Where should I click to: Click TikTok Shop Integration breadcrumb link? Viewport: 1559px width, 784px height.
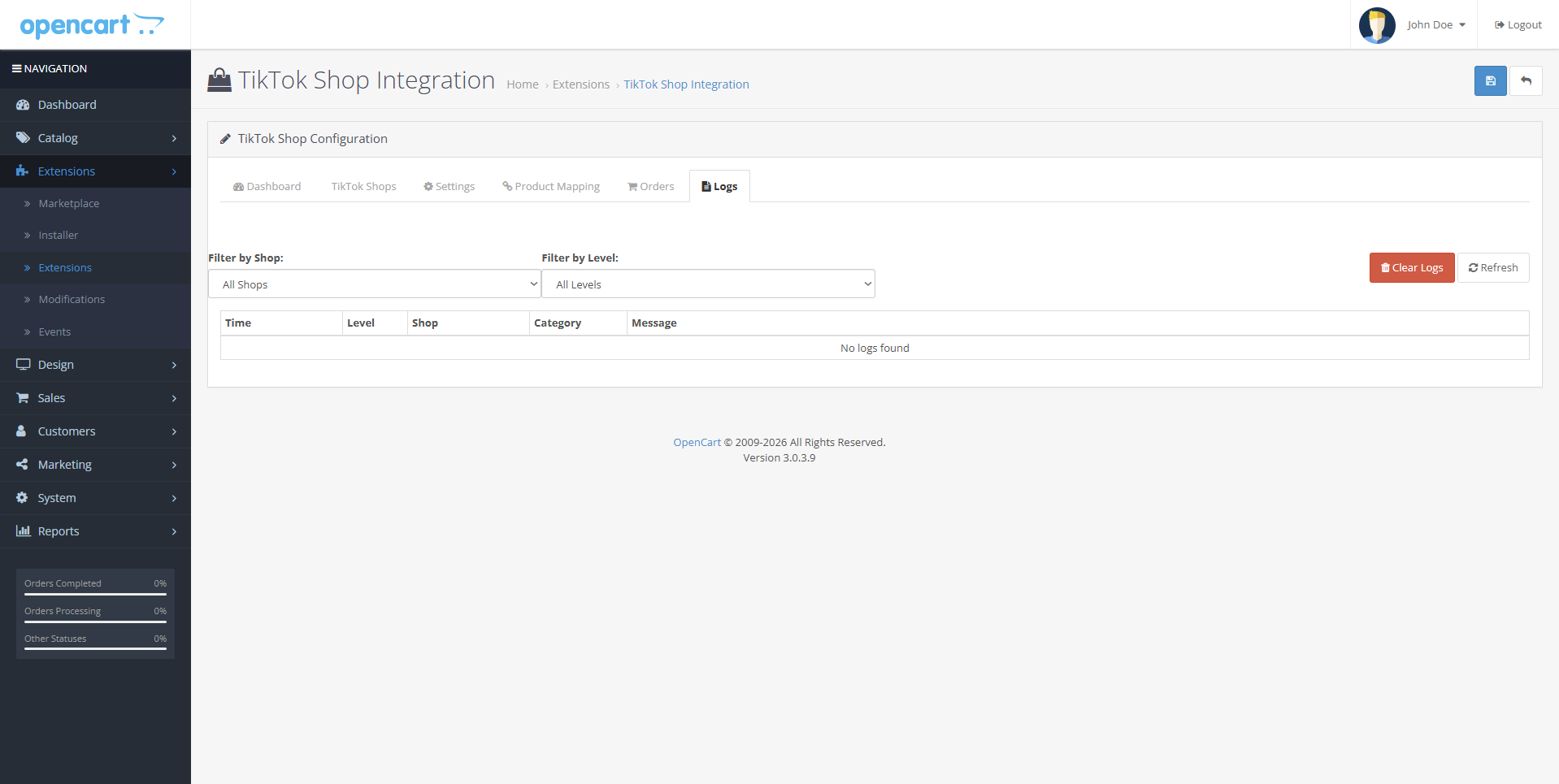[x=687, y=84]
